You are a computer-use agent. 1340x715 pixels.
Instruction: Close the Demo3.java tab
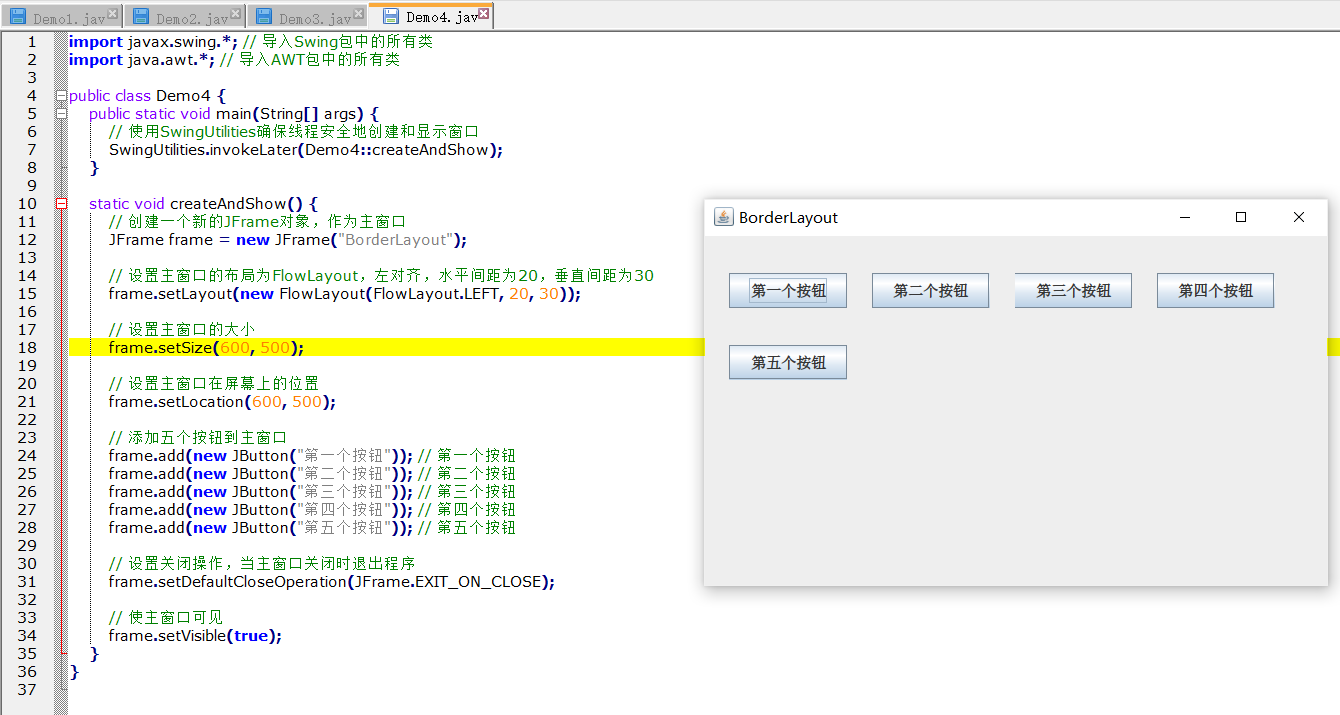[x=358, y=14]
